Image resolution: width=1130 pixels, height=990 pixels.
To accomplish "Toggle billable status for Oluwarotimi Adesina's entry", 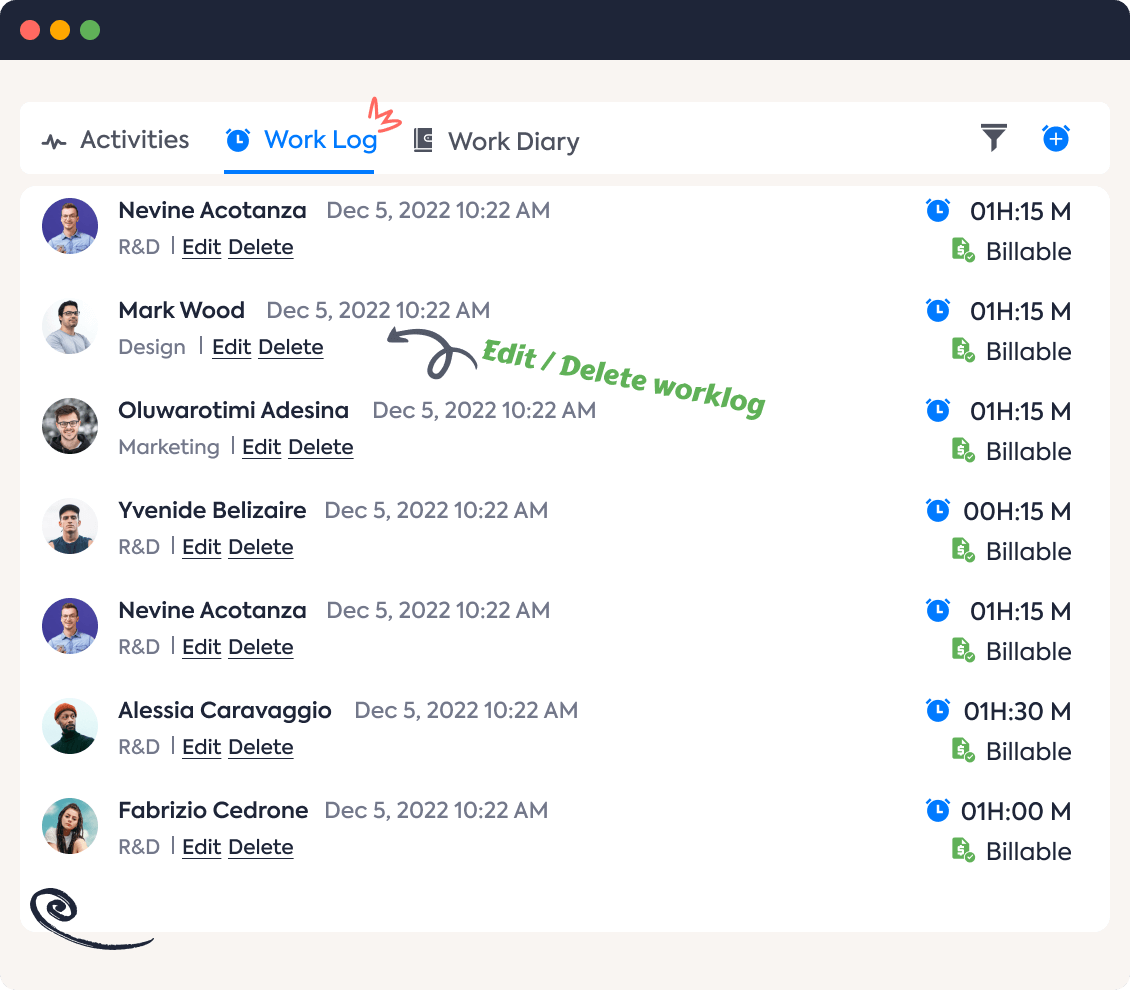I will 965,451.
